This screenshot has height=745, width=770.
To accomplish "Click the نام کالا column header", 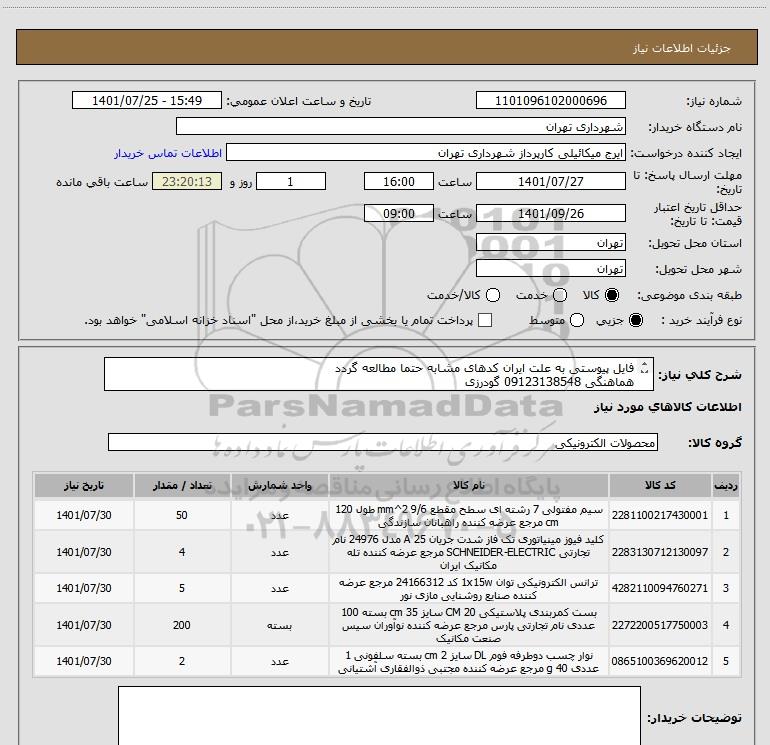I will (x=468, y=485).
